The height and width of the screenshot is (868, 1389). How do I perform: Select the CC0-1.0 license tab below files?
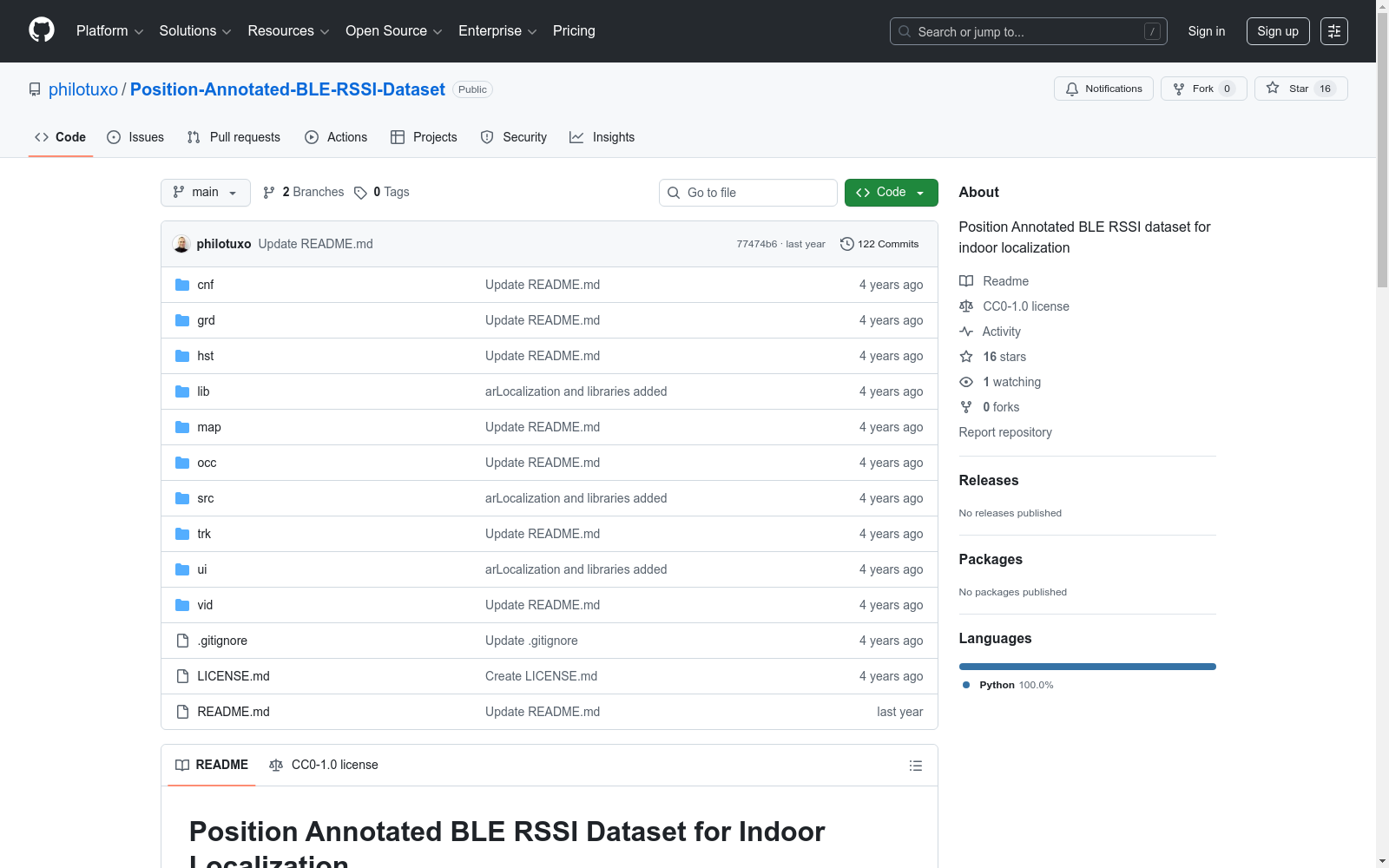[x=324, y=765]
